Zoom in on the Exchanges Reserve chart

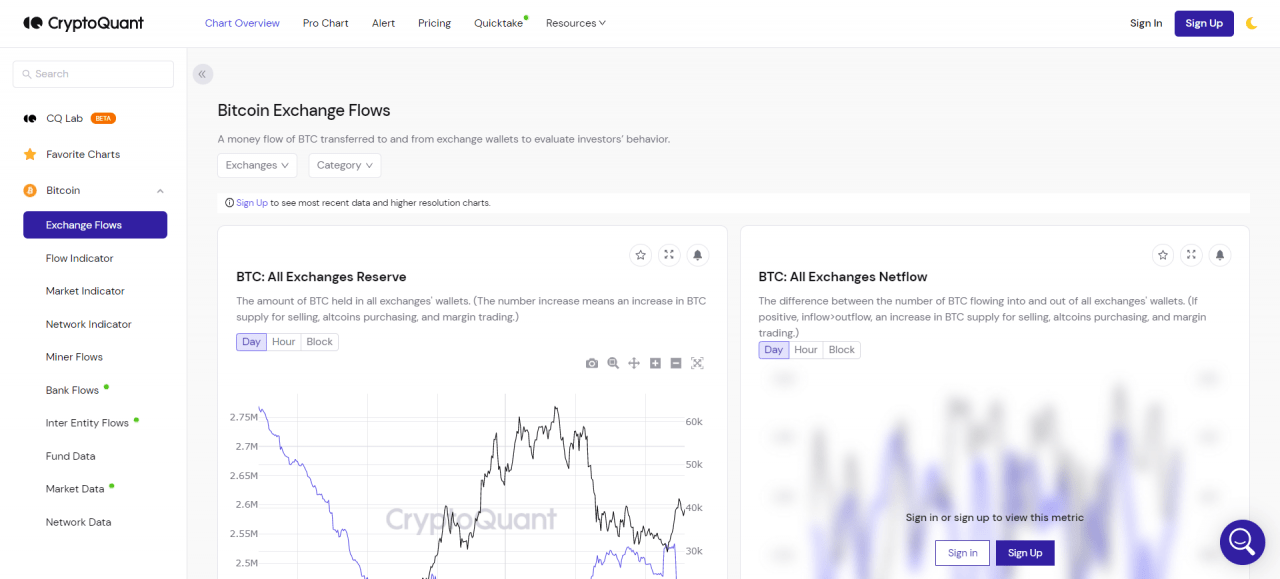coord(654,363)
